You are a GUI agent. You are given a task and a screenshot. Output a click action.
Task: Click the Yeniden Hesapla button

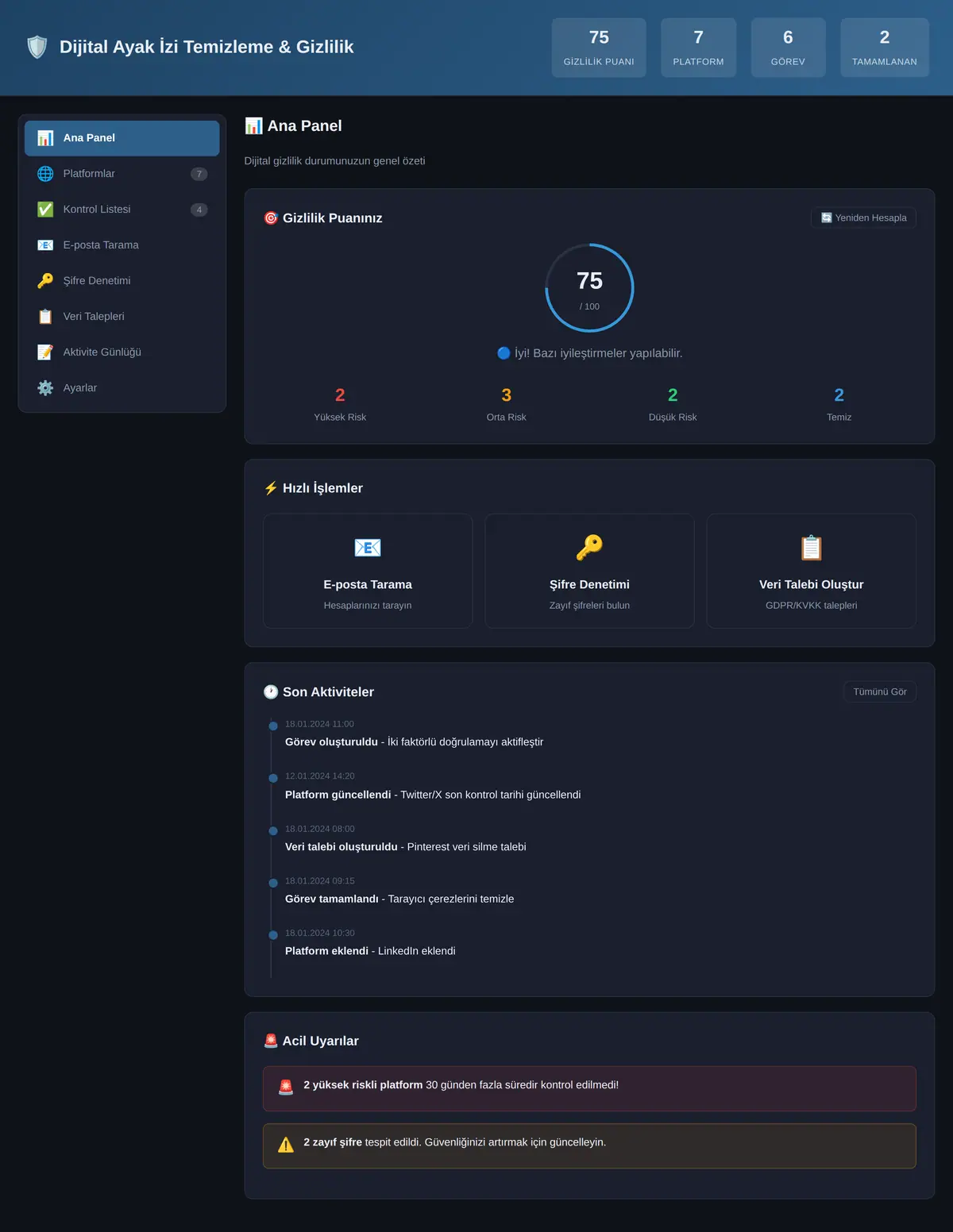863,218
